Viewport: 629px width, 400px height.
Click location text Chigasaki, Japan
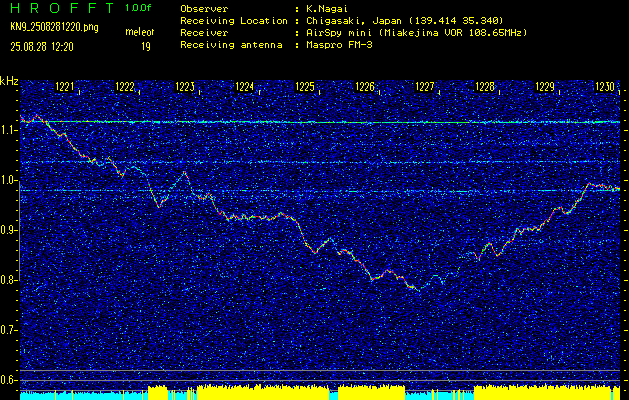pos(354,20)
